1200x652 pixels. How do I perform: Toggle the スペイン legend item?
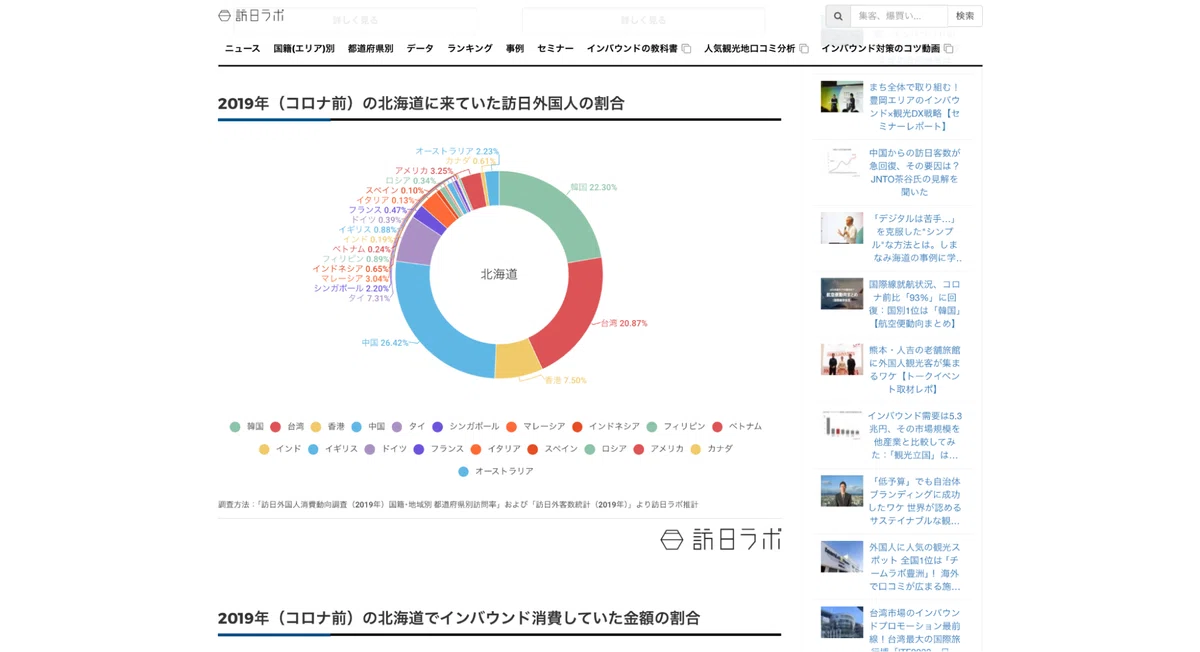[x=553, y=449]
